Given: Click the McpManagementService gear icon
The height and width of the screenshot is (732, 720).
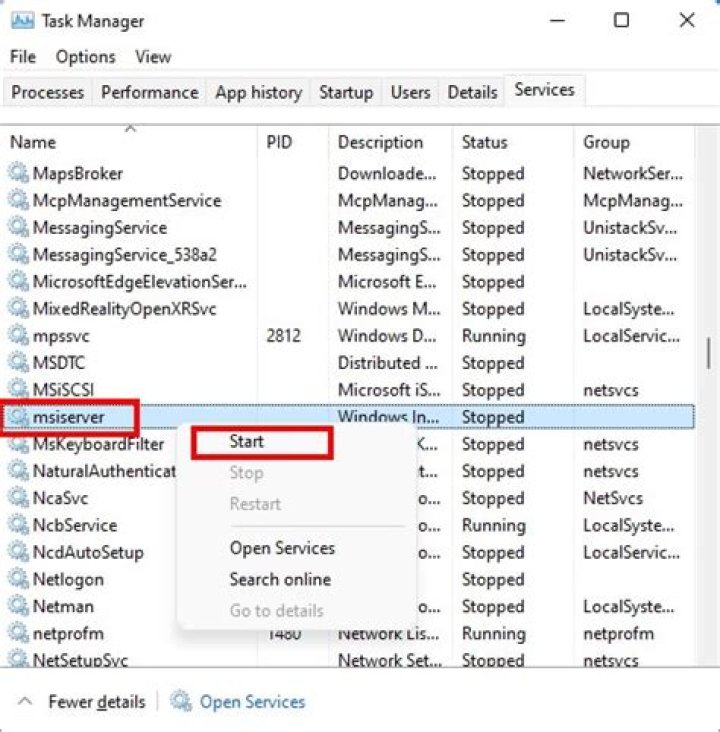Looking at the screenshot, I should point(19,199).
